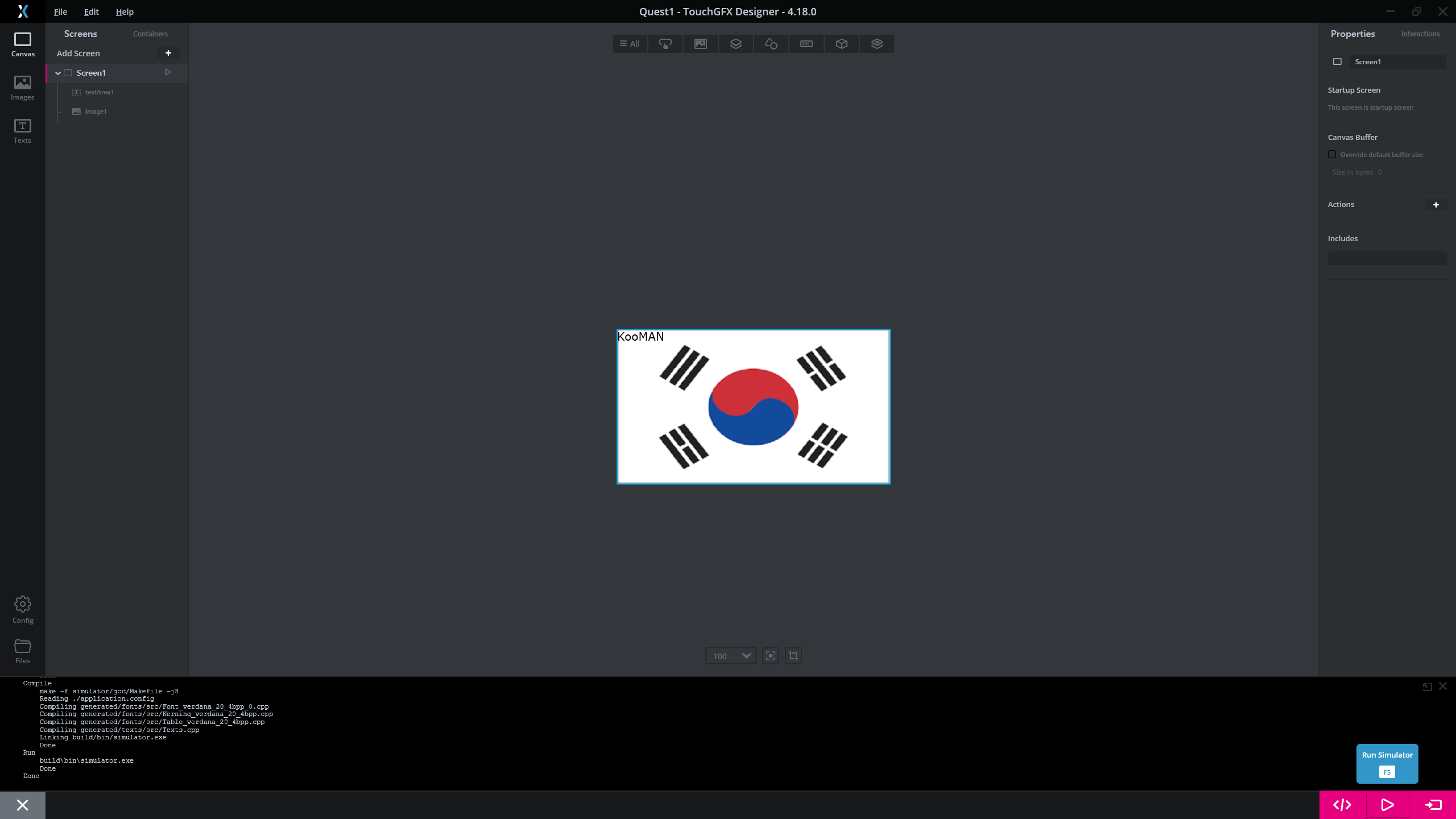Screen dimensions: 1456x819
Task: Open the Custom Containers widget category
Action: click(x=877, y=44)
